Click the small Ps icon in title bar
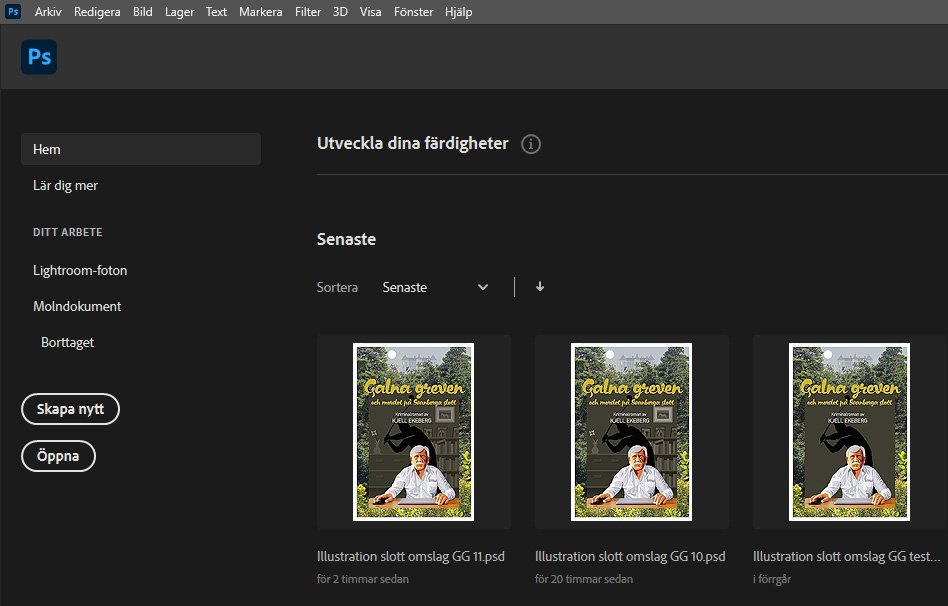948x606 pixels. pos(13,12)
